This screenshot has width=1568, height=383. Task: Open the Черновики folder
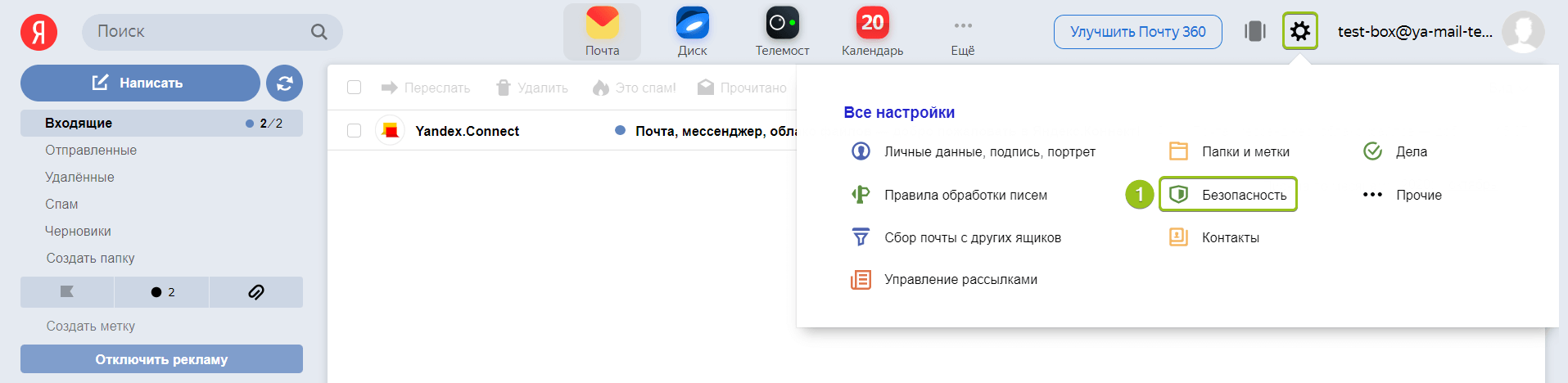click(78, 231)
